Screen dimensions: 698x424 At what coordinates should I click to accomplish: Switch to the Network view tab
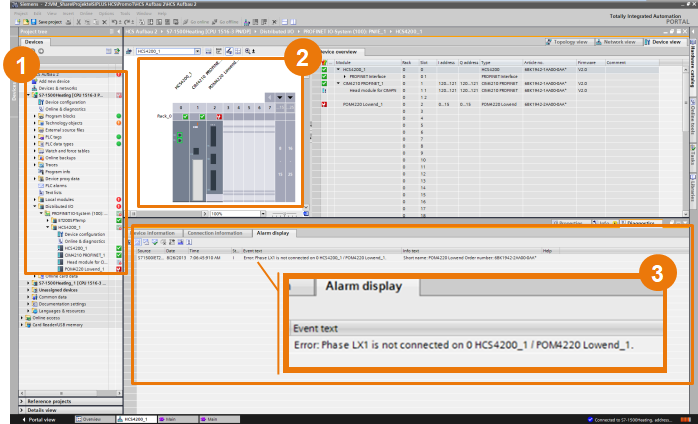click(x=618, y=43)
